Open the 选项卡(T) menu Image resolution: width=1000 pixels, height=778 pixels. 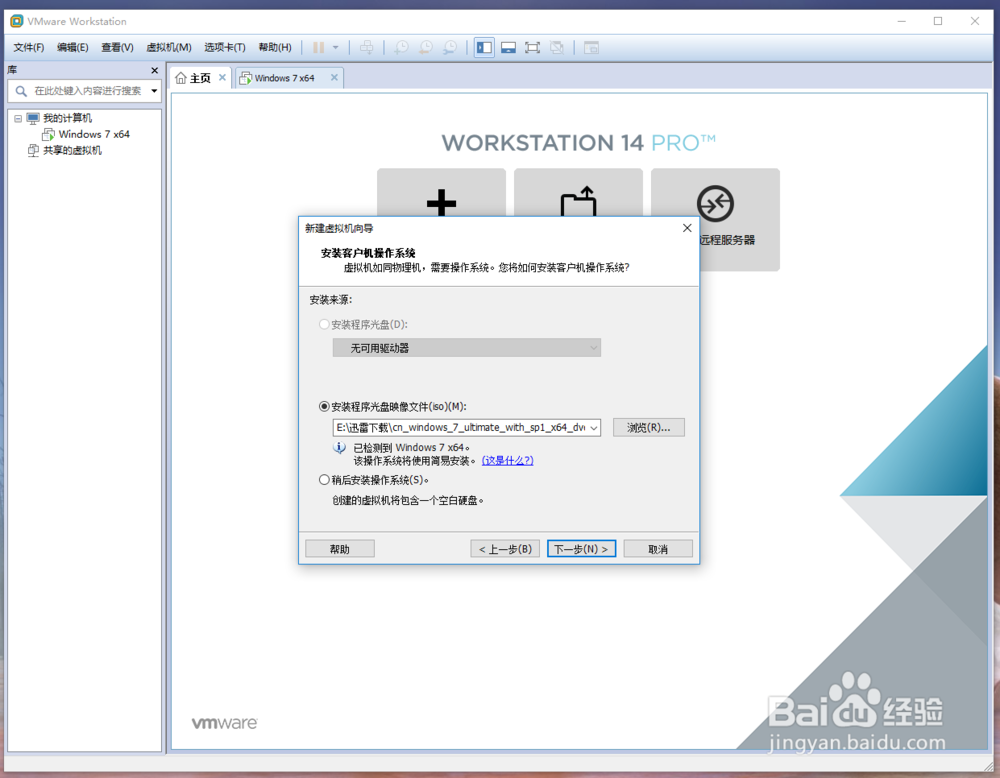click(x=224, y=47)
